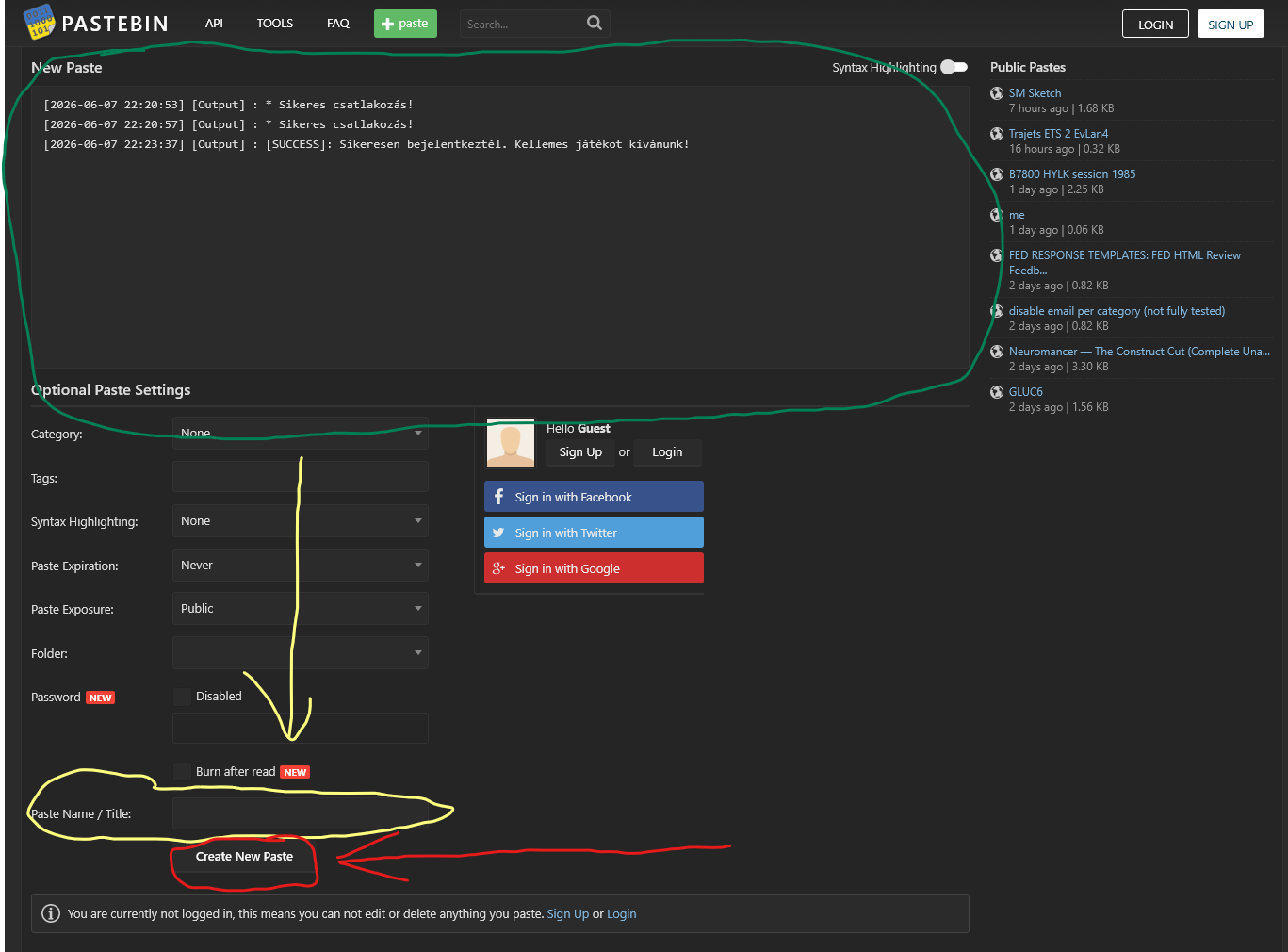The height and width of the screenshot is (952, 1288).
Task: Enable the Burn after read checkbox
Action: (x=182, y=771)
